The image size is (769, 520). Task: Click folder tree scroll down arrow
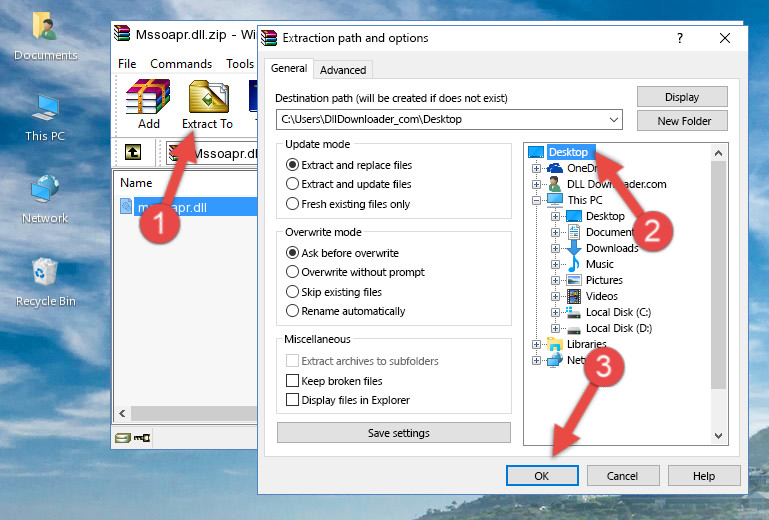pos(718,436)
